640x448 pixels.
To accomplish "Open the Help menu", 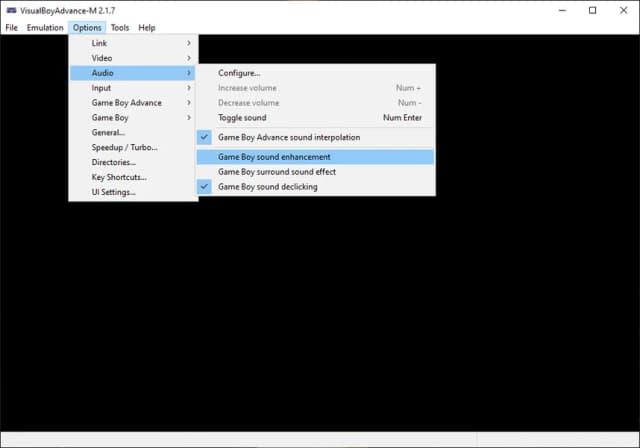I will (147, 28).
